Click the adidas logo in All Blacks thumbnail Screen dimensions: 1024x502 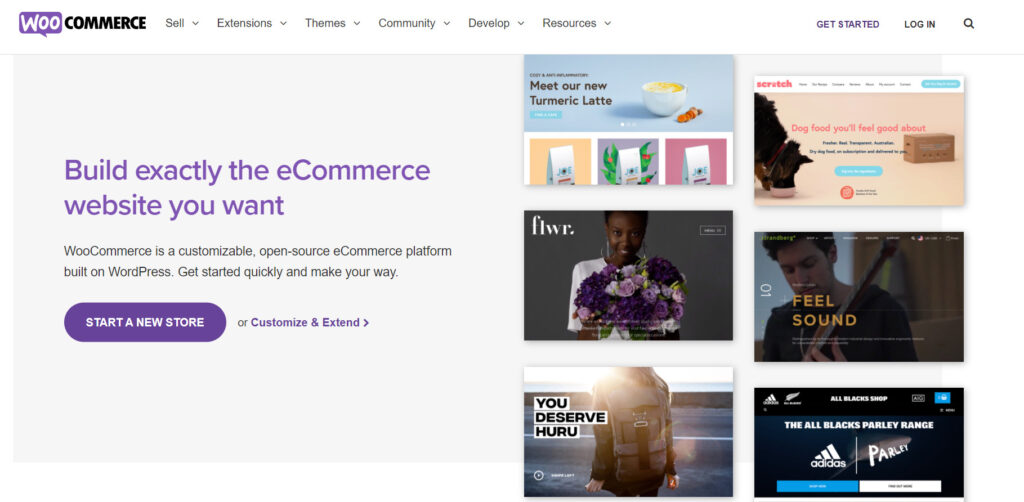(829, 456)
